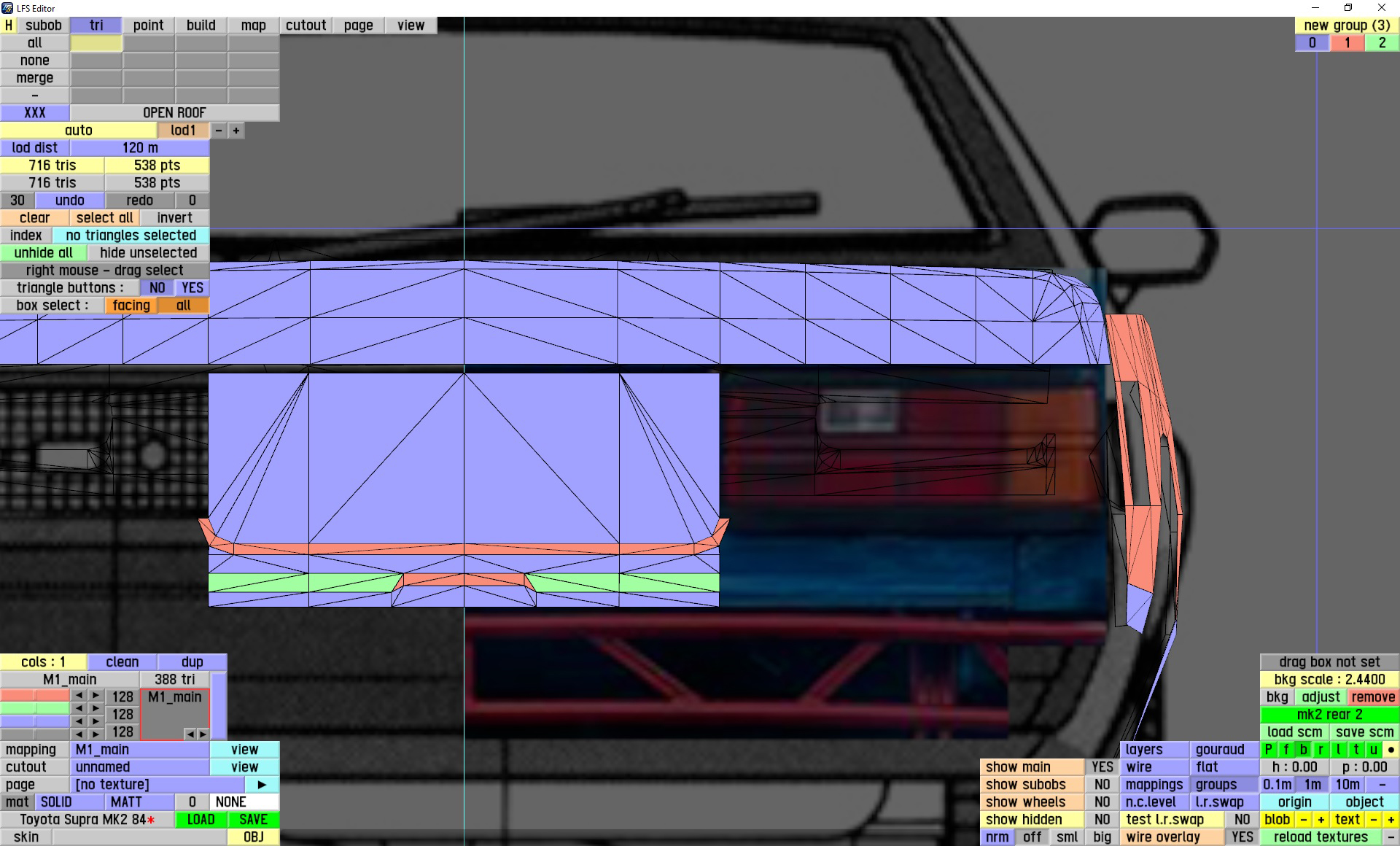Switch to front view 'f' button
Screen dimensions: 1400x846
click(1286, 749)
